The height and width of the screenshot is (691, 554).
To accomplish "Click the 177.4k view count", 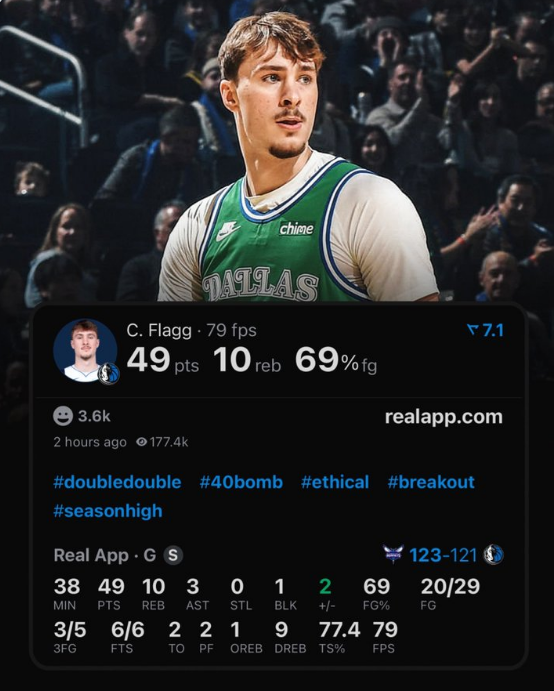I will click(169, 442).
